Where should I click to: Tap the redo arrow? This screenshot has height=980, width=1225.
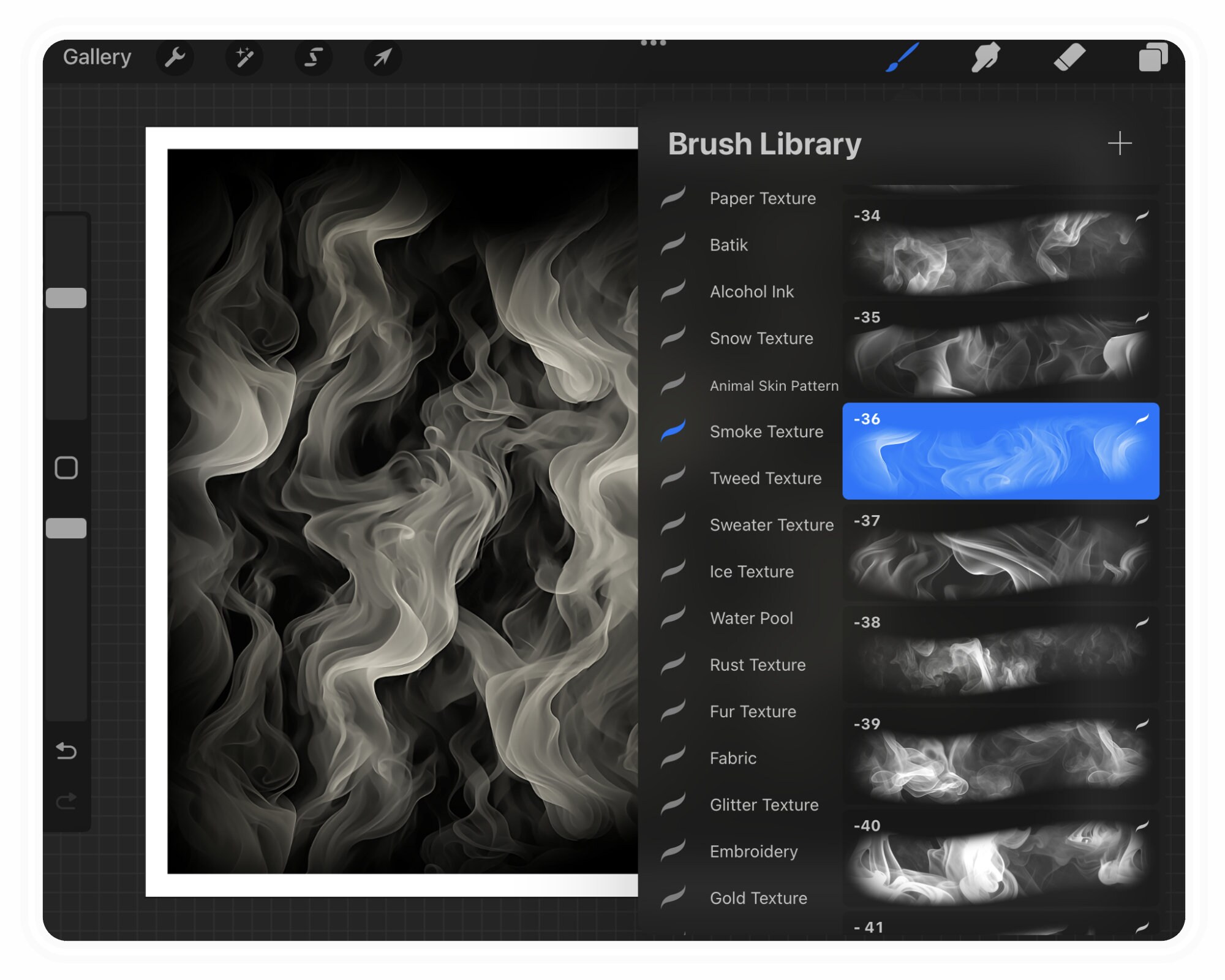click(x=66, y=799)
